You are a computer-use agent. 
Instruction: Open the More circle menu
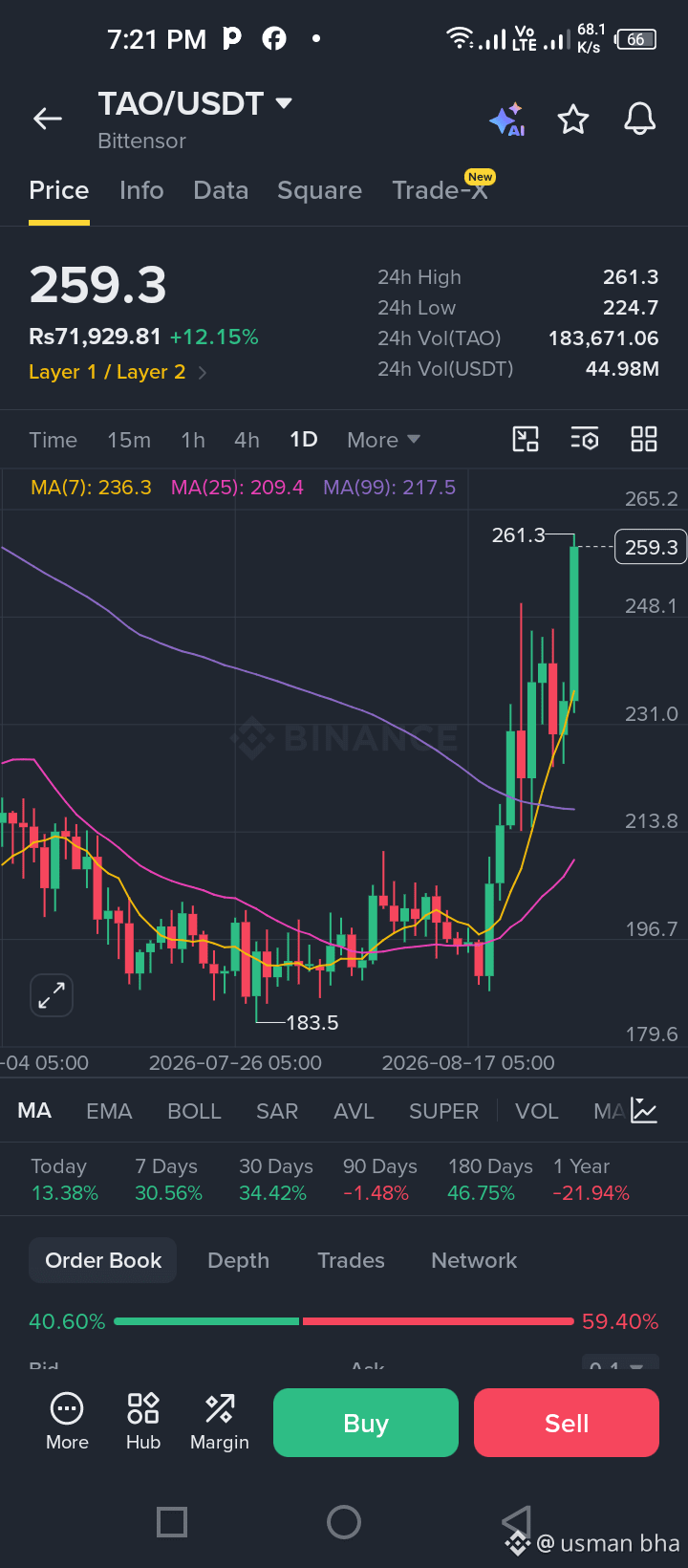tap(67, 1422)
